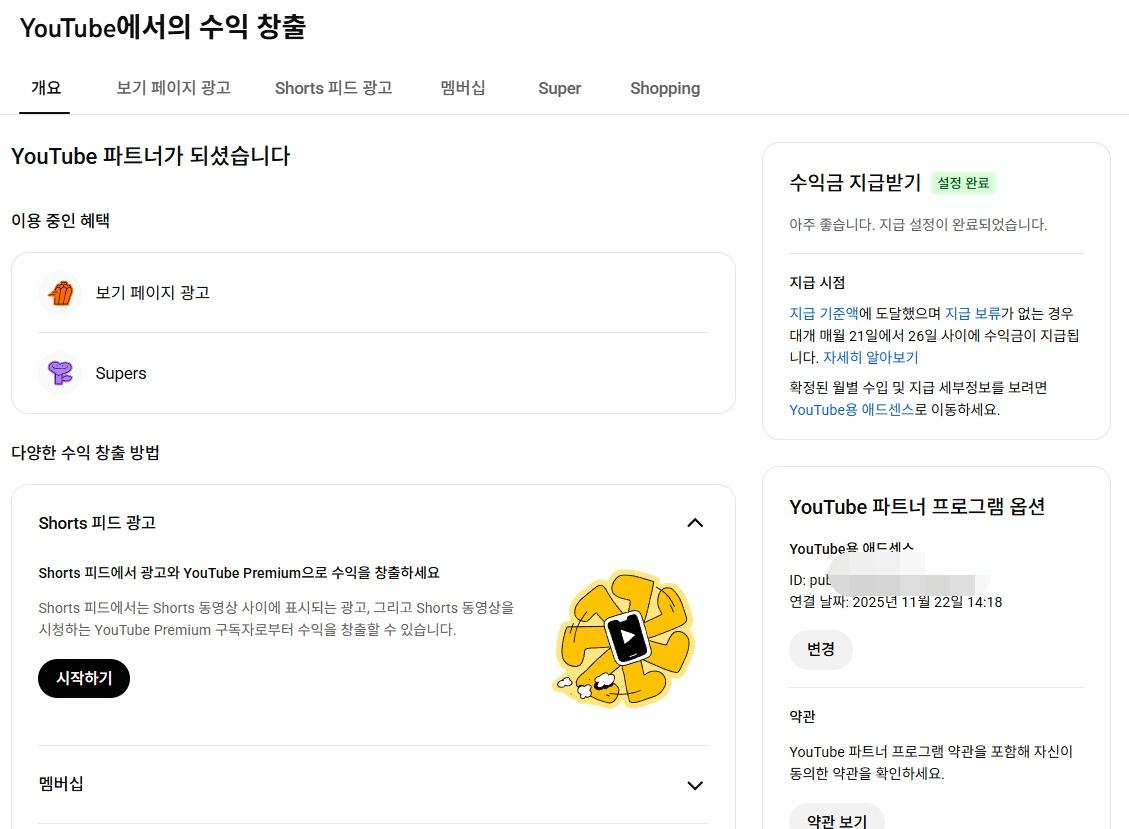Click the popcorn icon for 보기 페이지 광고
The image size is (1129, 829).
tap(60, 293)
